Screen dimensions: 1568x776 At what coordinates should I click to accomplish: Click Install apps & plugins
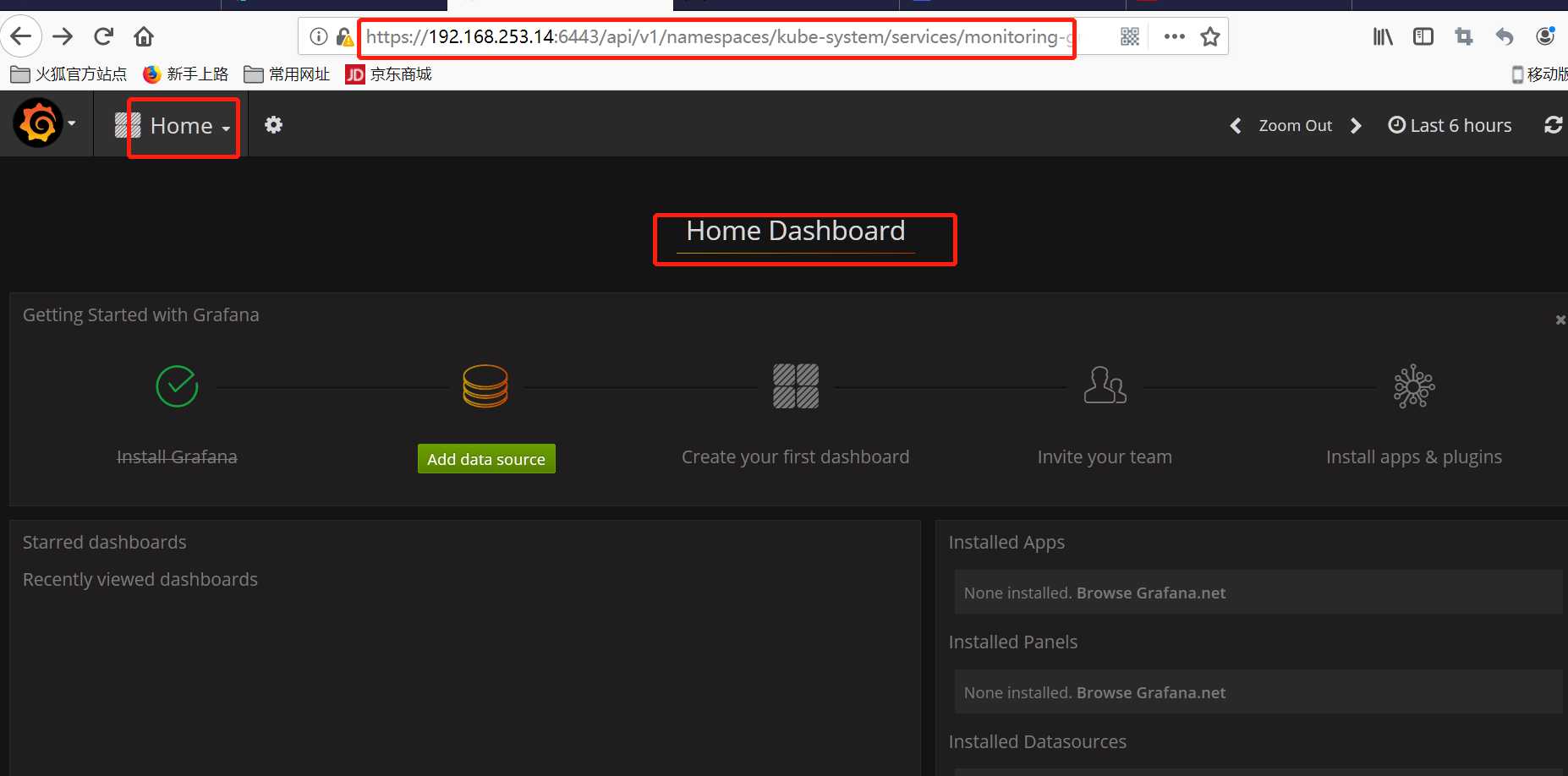pyautogui.click(x=1414, y=457)
